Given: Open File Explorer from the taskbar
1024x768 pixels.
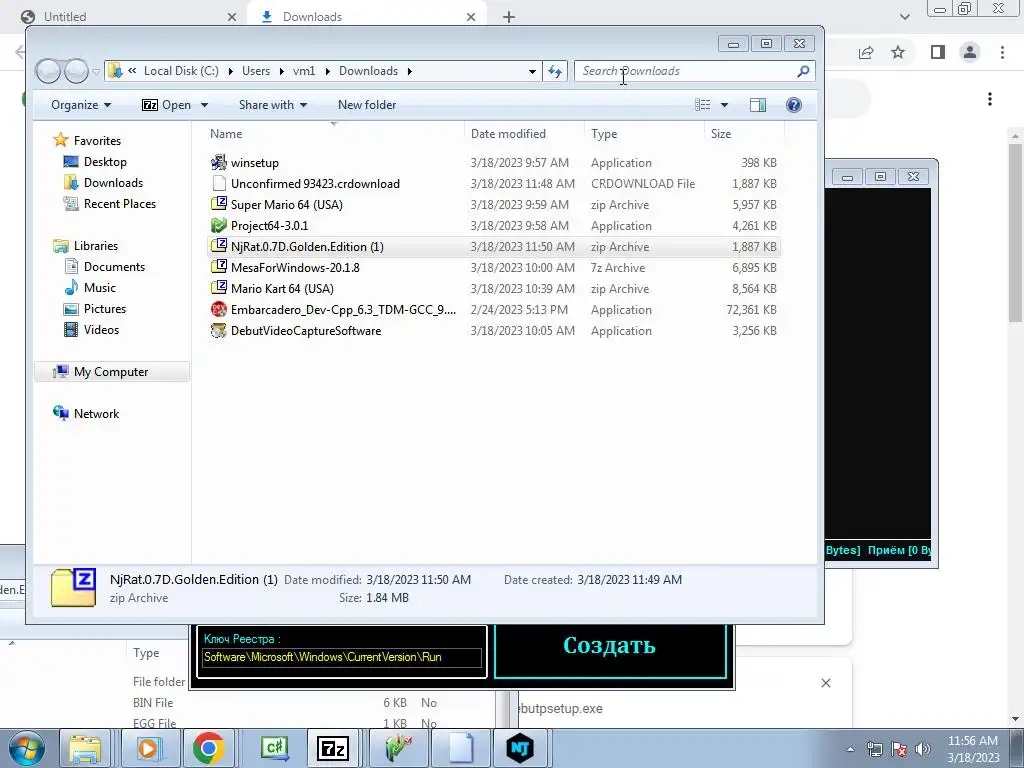Looking at the screenshot, I should pos(86,748).
